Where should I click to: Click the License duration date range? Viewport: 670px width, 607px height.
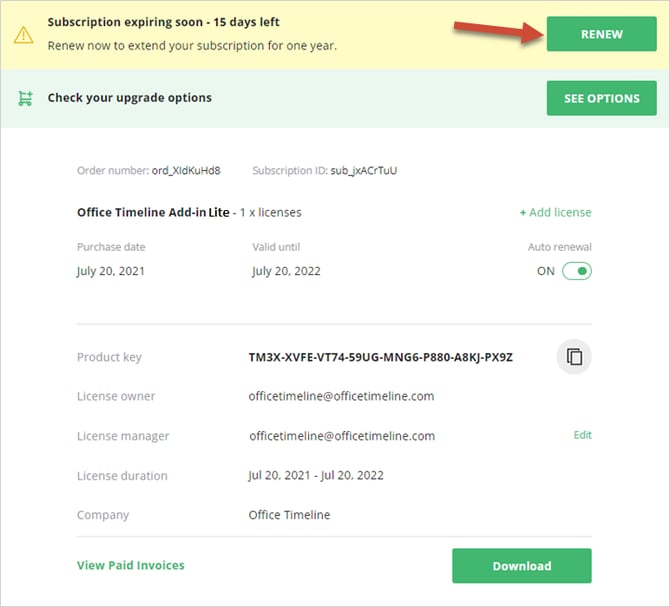pyautogui.click(x=316, y=476)
